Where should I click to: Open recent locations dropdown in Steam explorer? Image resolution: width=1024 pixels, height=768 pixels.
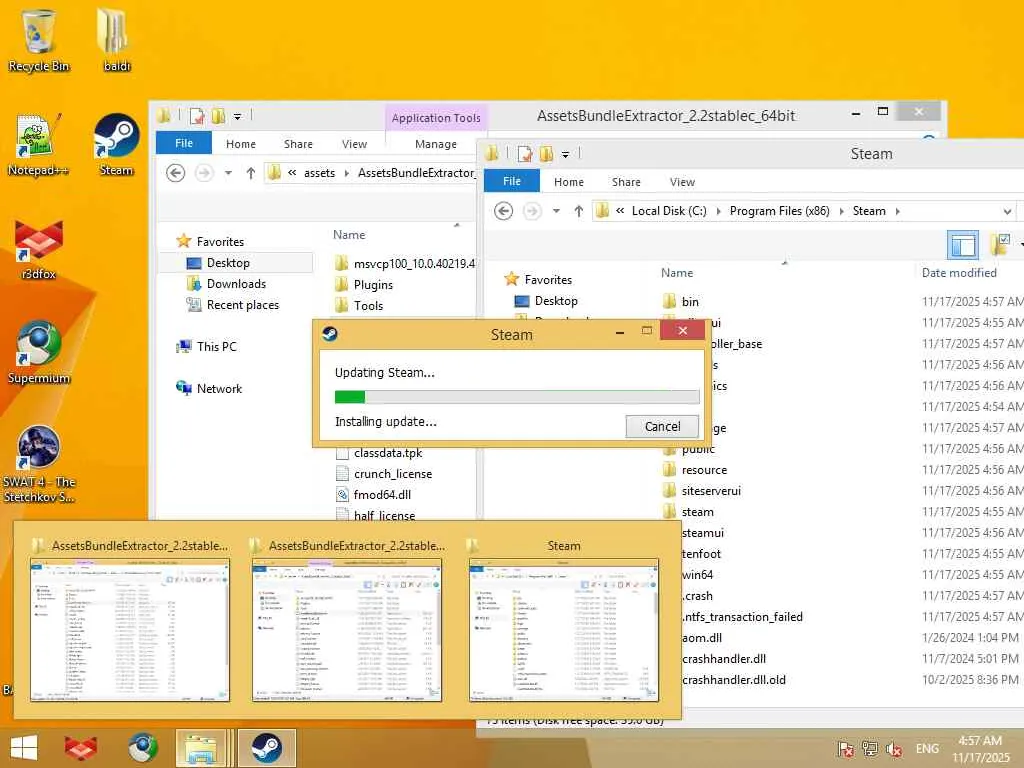click(x=556, y=211)
